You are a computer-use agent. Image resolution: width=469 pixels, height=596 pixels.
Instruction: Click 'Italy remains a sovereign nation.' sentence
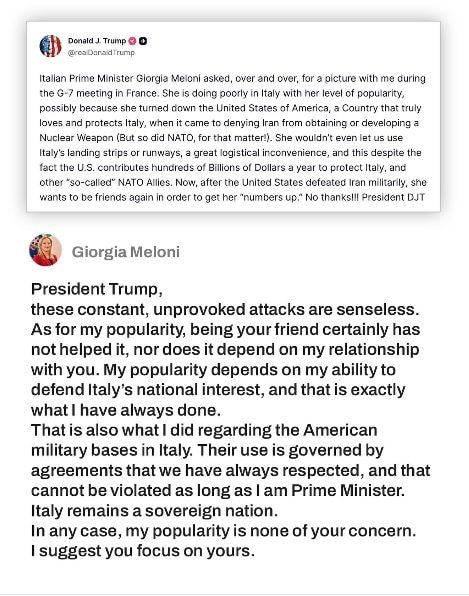coord(154,511)
